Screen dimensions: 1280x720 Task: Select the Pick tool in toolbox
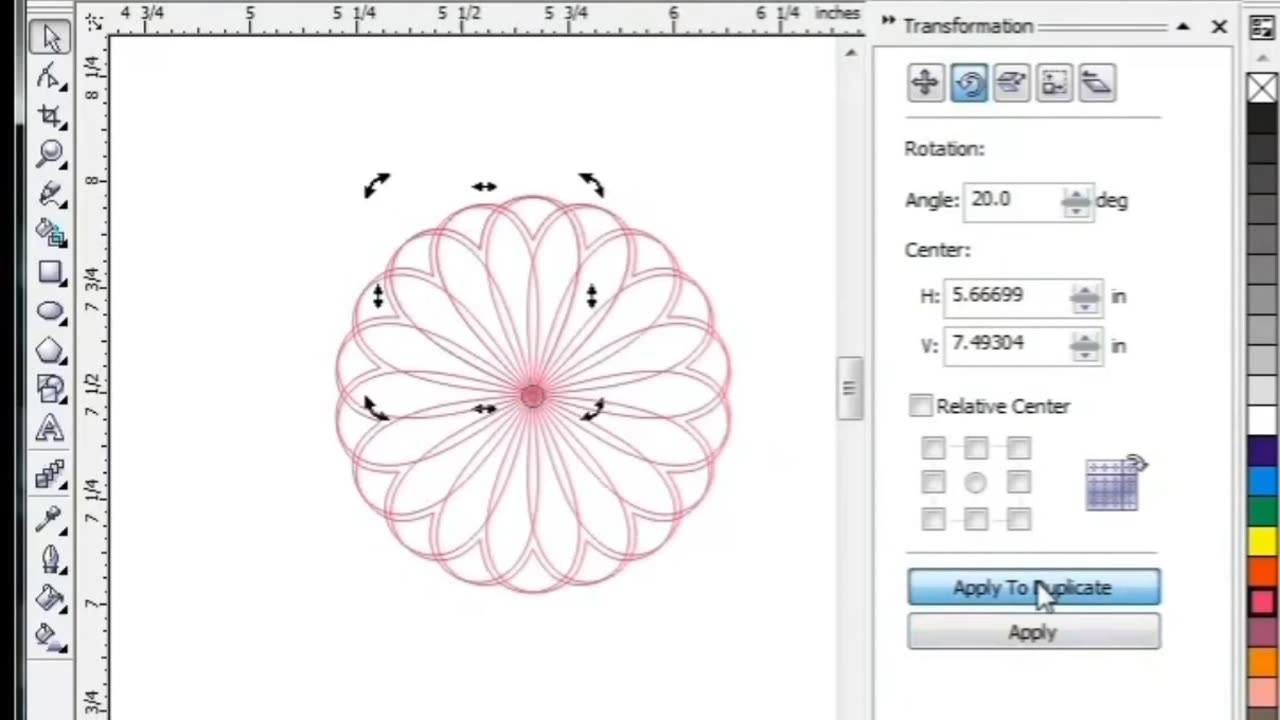(x=50, y=38)
